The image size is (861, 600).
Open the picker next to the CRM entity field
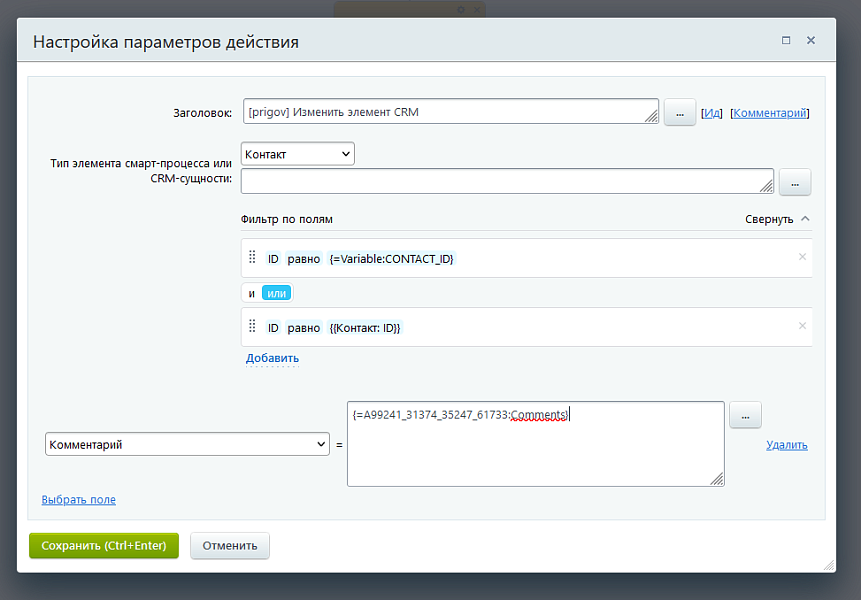(795, 181)
